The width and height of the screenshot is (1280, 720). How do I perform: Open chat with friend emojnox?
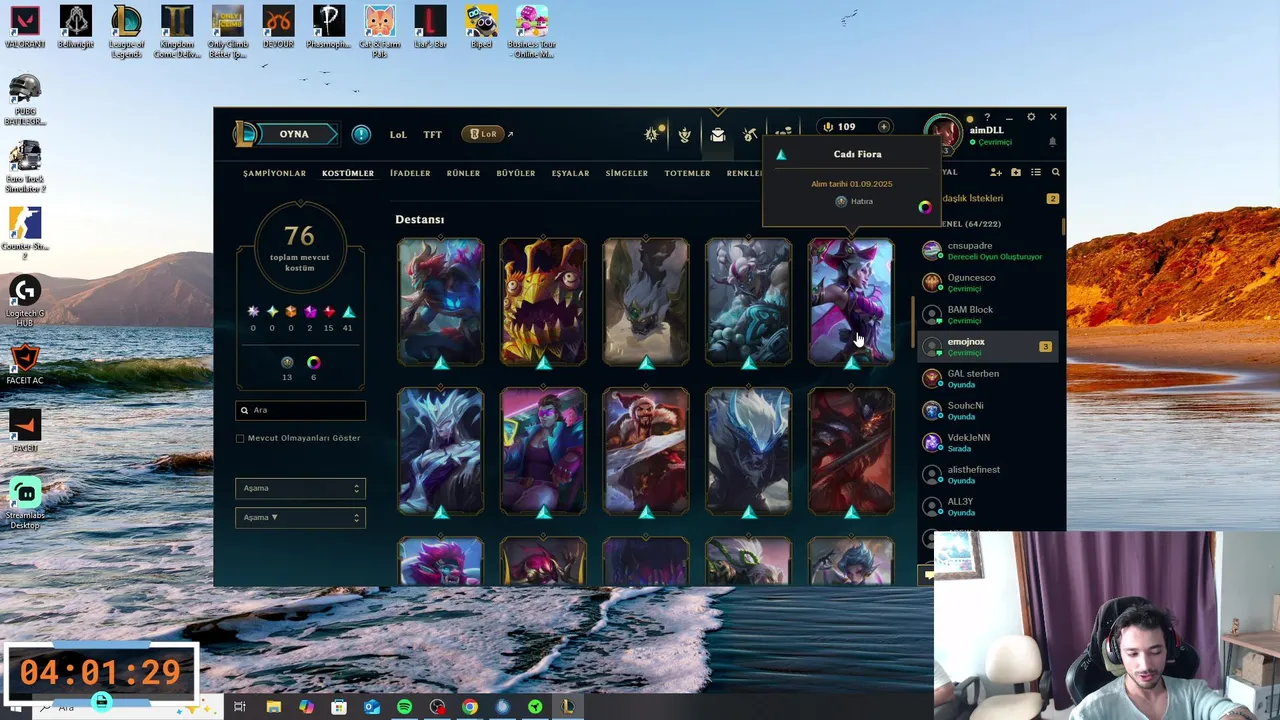click(x=987, y=346)
